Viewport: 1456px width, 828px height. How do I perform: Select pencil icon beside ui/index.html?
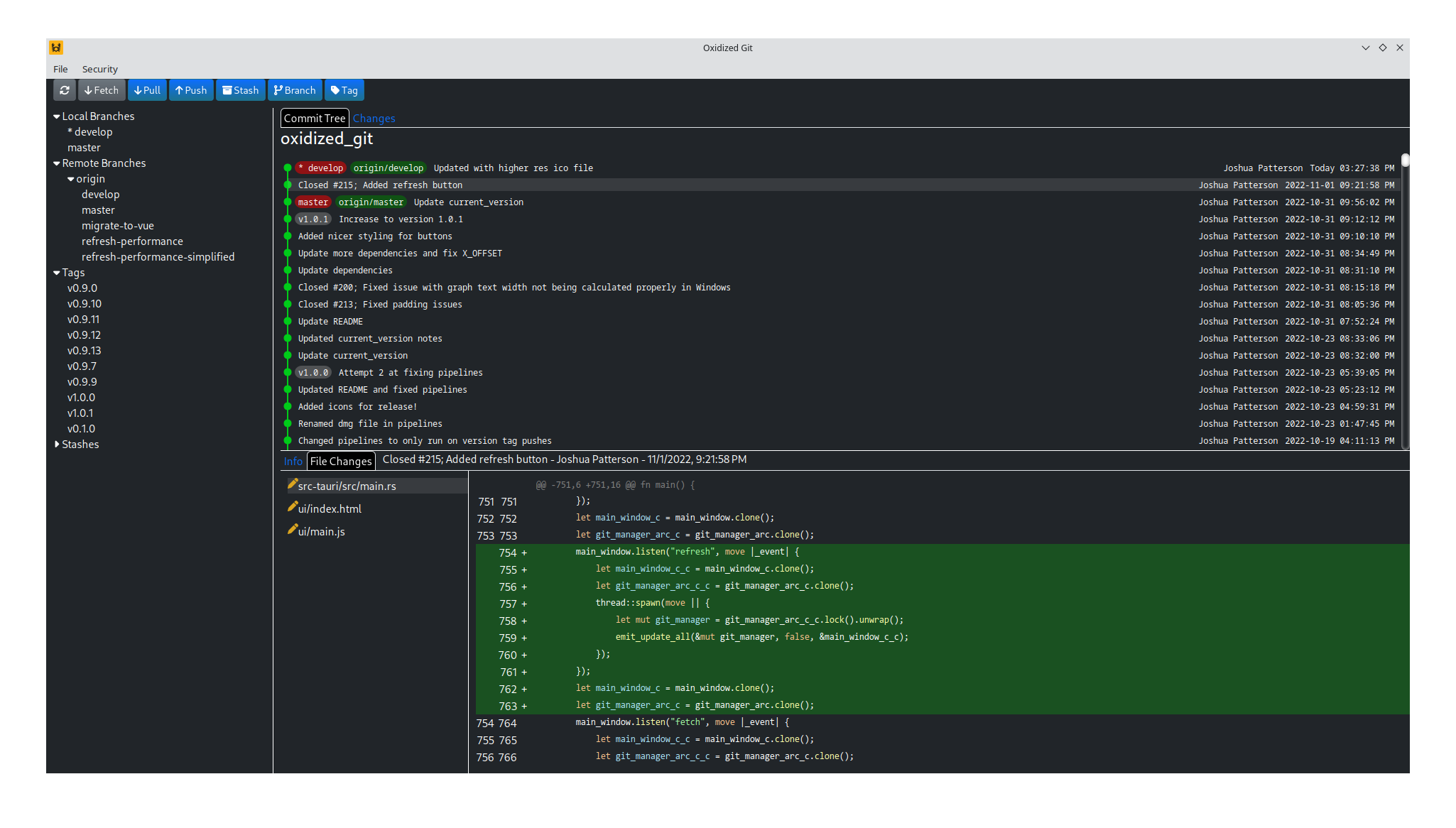[x=292, y=507]
